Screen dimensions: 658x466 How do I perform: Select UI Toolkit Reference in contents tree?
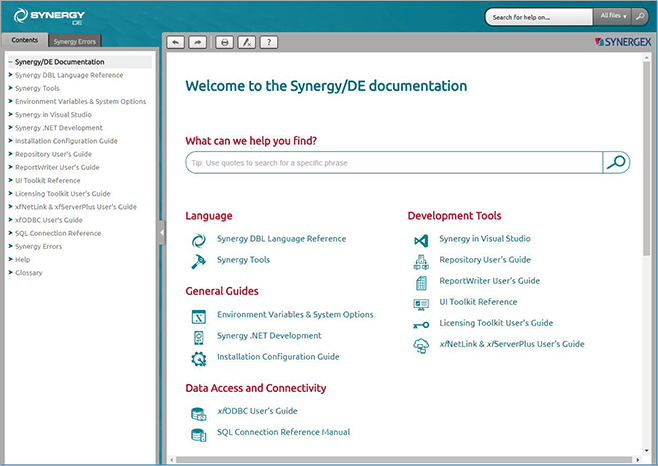(47, 180)
